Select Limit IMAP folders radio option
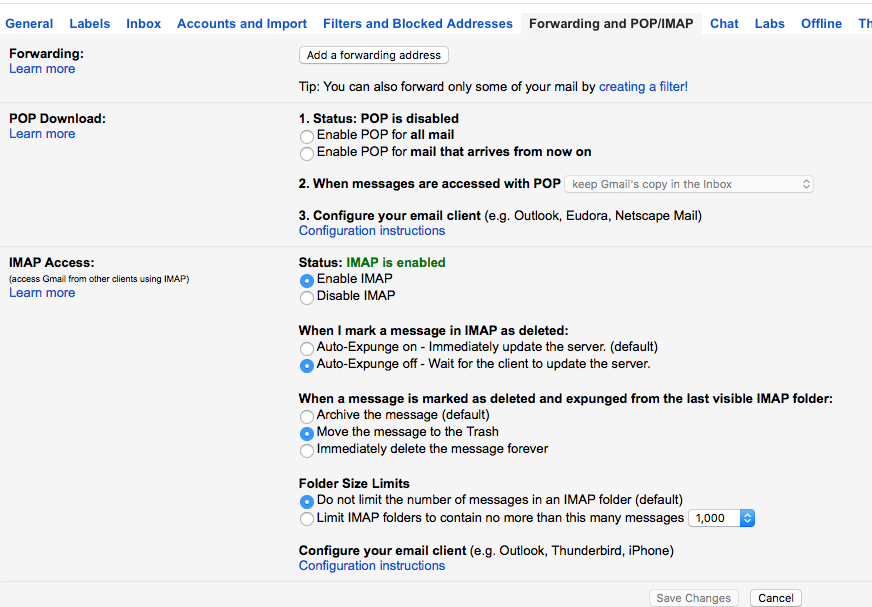The image size is (872, 607). (307, 519)
